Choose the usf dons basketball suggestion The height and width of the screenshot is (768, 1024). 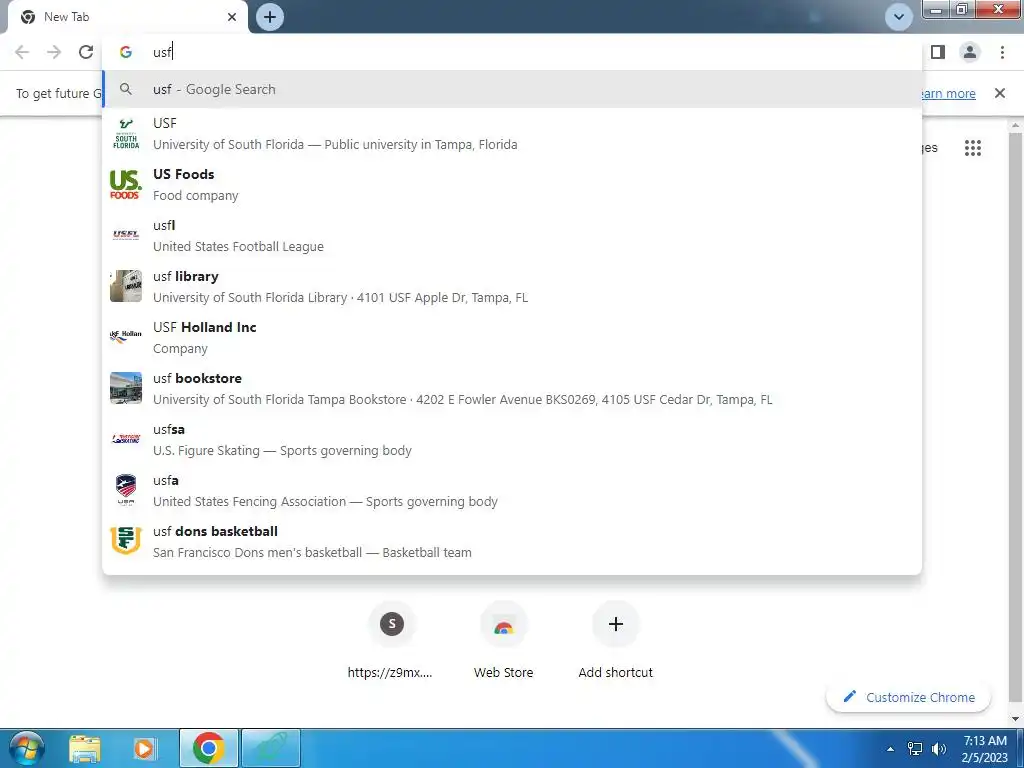512,541
